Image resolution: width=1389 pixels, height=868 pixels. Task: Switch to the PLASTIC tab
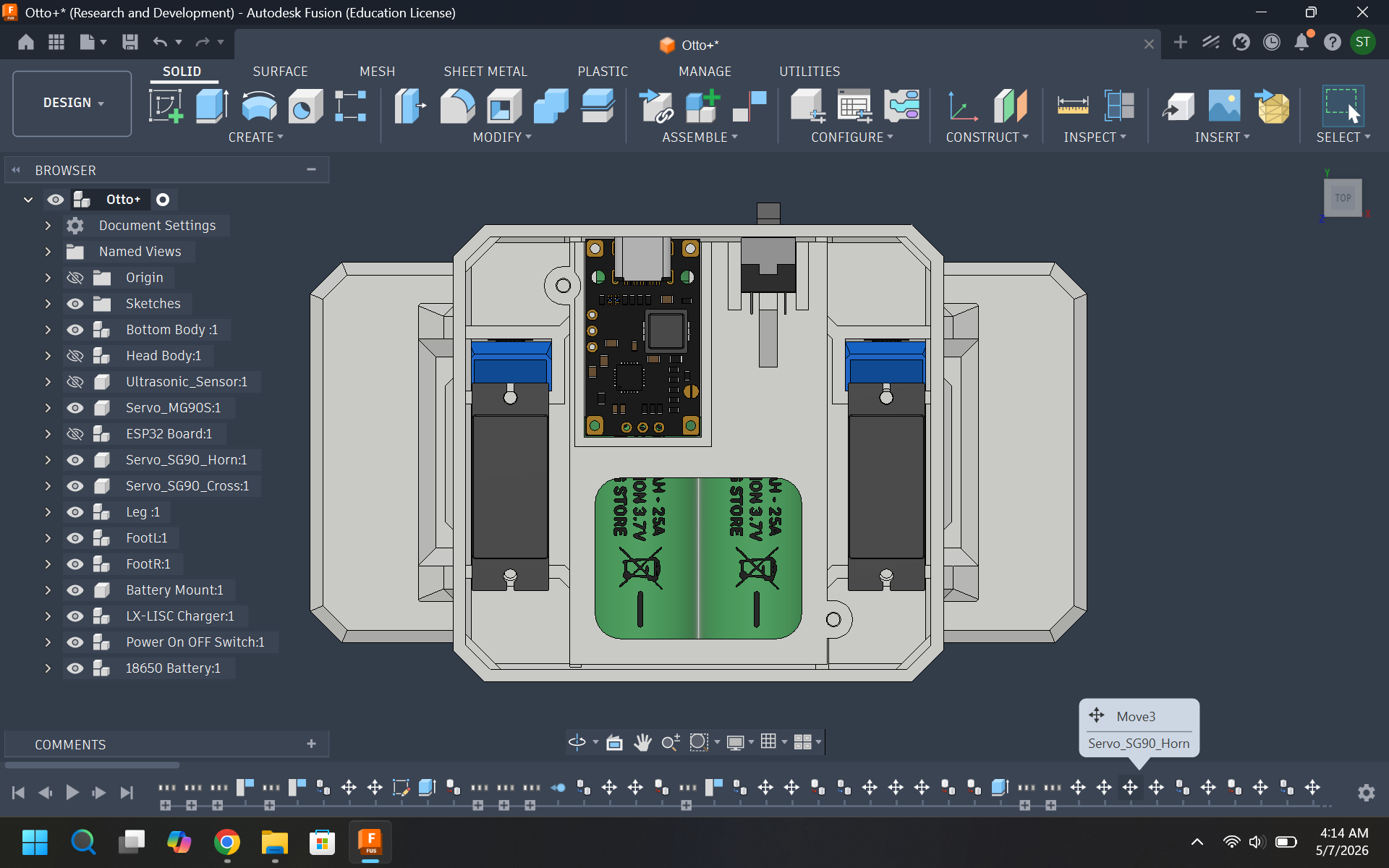coord(603,72)
